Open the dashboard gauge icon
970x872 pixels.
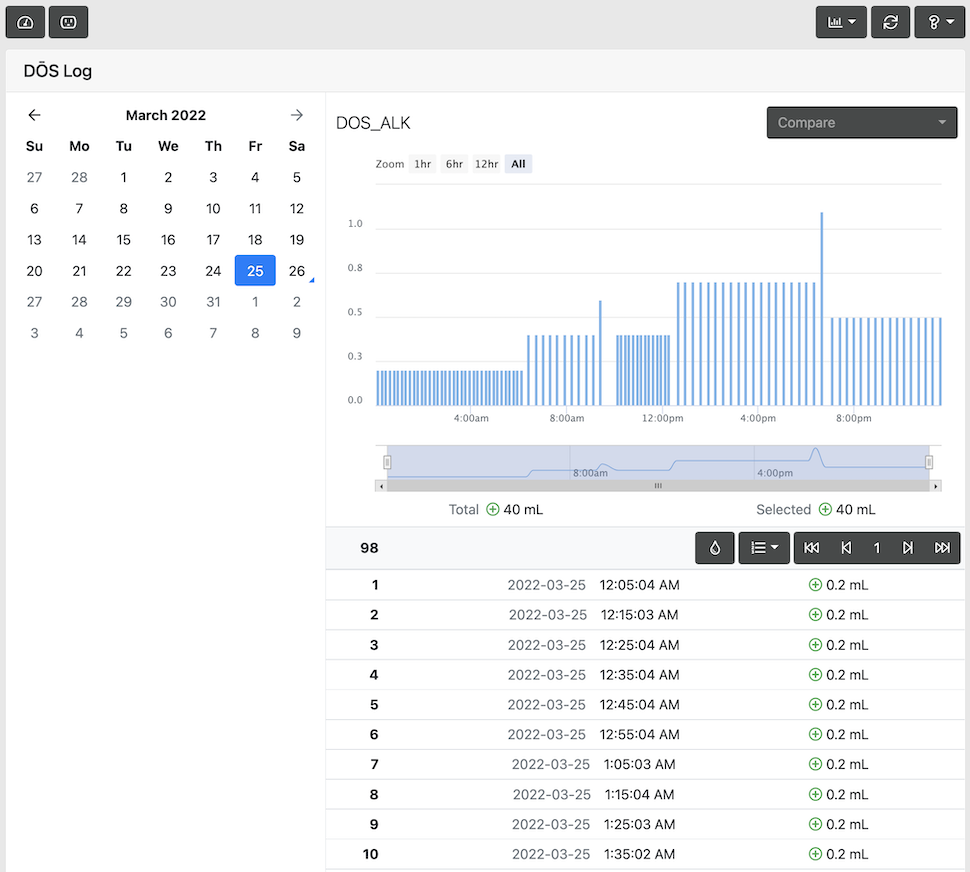(25, 22)
